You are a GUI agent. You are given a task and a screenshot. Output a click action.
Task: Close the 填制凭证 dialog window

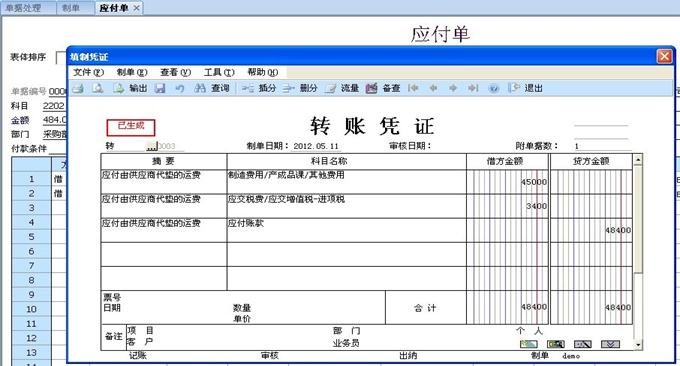pyautogui.click(x=664, y=56)
